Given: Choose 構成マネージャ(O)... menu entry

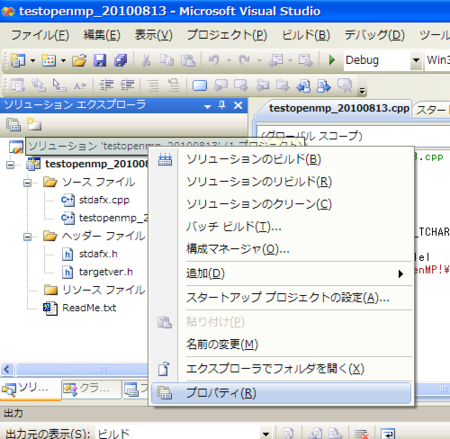Looking at the screenshot, I should pyautogui.click(x=281, y=249).
